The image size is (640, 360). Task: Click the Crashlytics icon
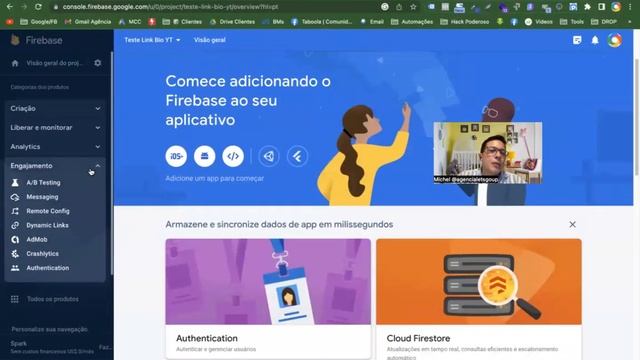pyautogui.click(x=15, y=254)
